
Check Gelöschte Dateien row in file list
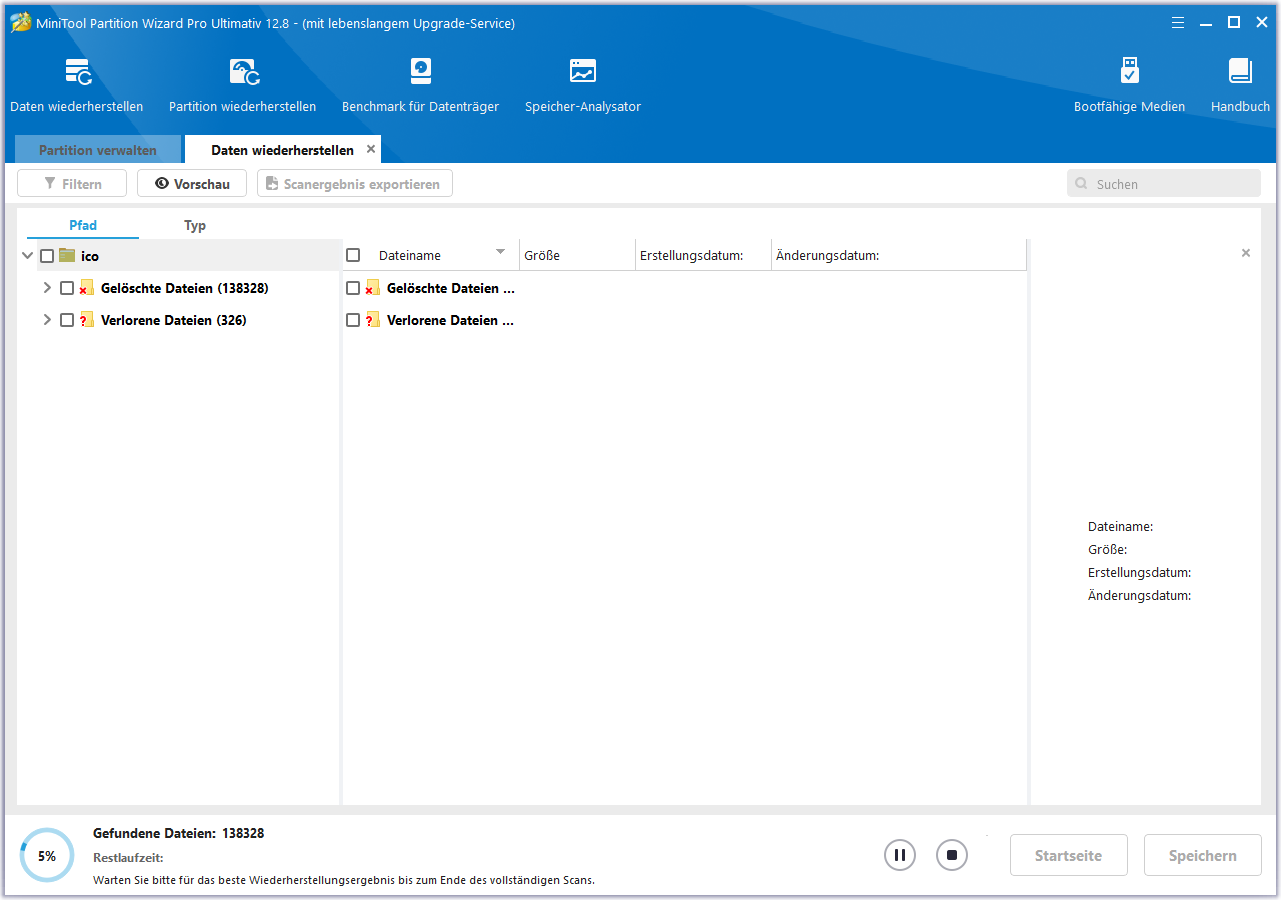tap(353, 288)
